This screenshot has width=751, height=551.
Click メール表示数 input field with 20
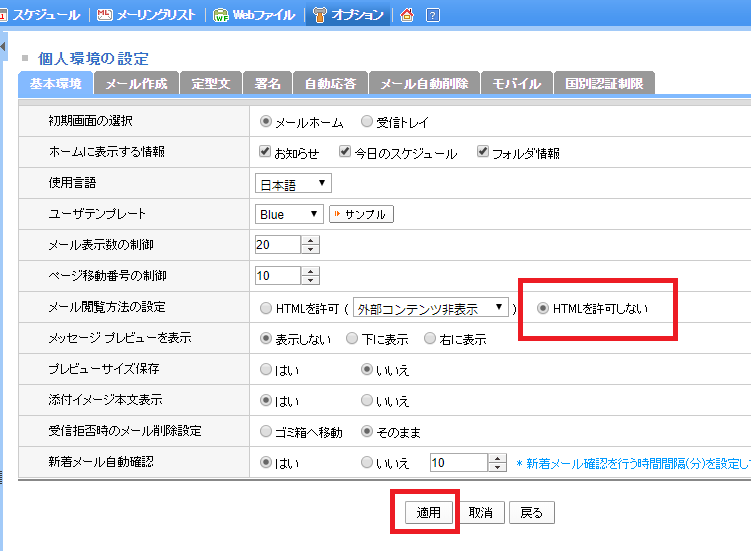point(278,245)
